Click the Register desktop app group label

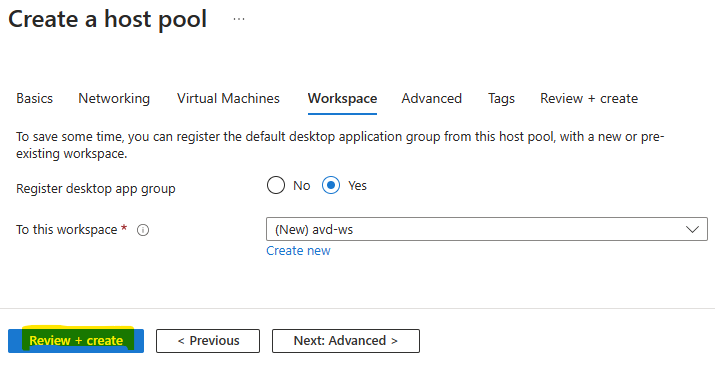[96, 189]
